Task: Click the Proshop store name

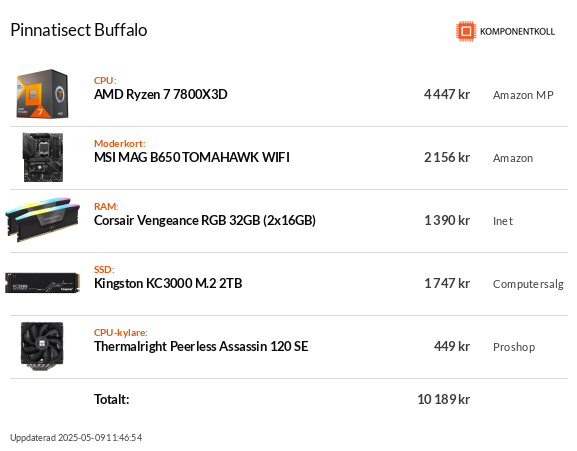Action: (514, 347)
